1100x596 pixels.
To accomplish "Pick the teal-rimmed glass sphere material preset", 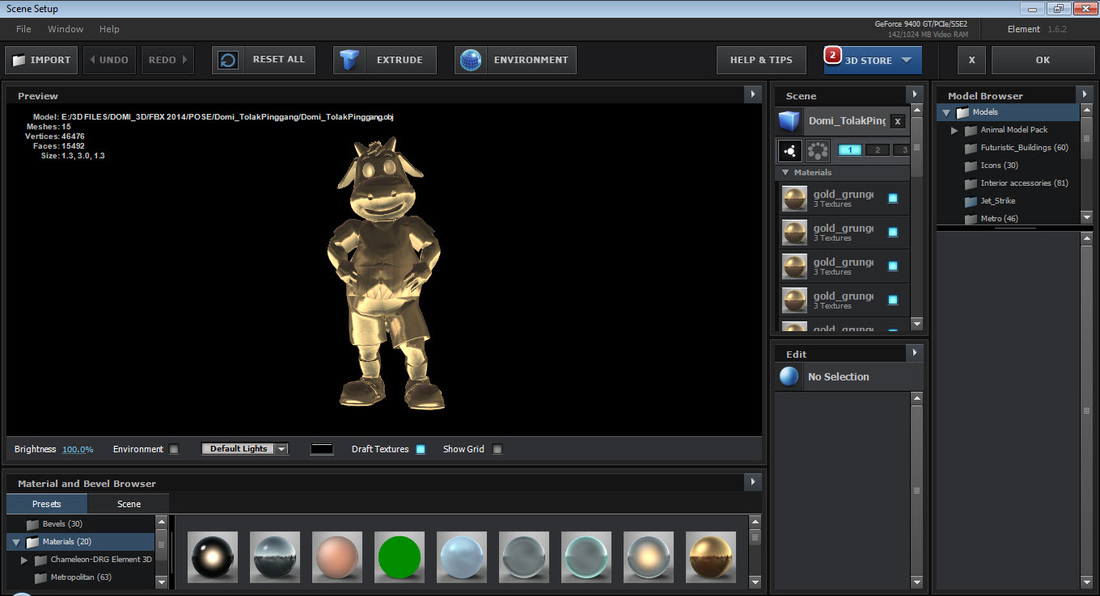I will [586, 557].
